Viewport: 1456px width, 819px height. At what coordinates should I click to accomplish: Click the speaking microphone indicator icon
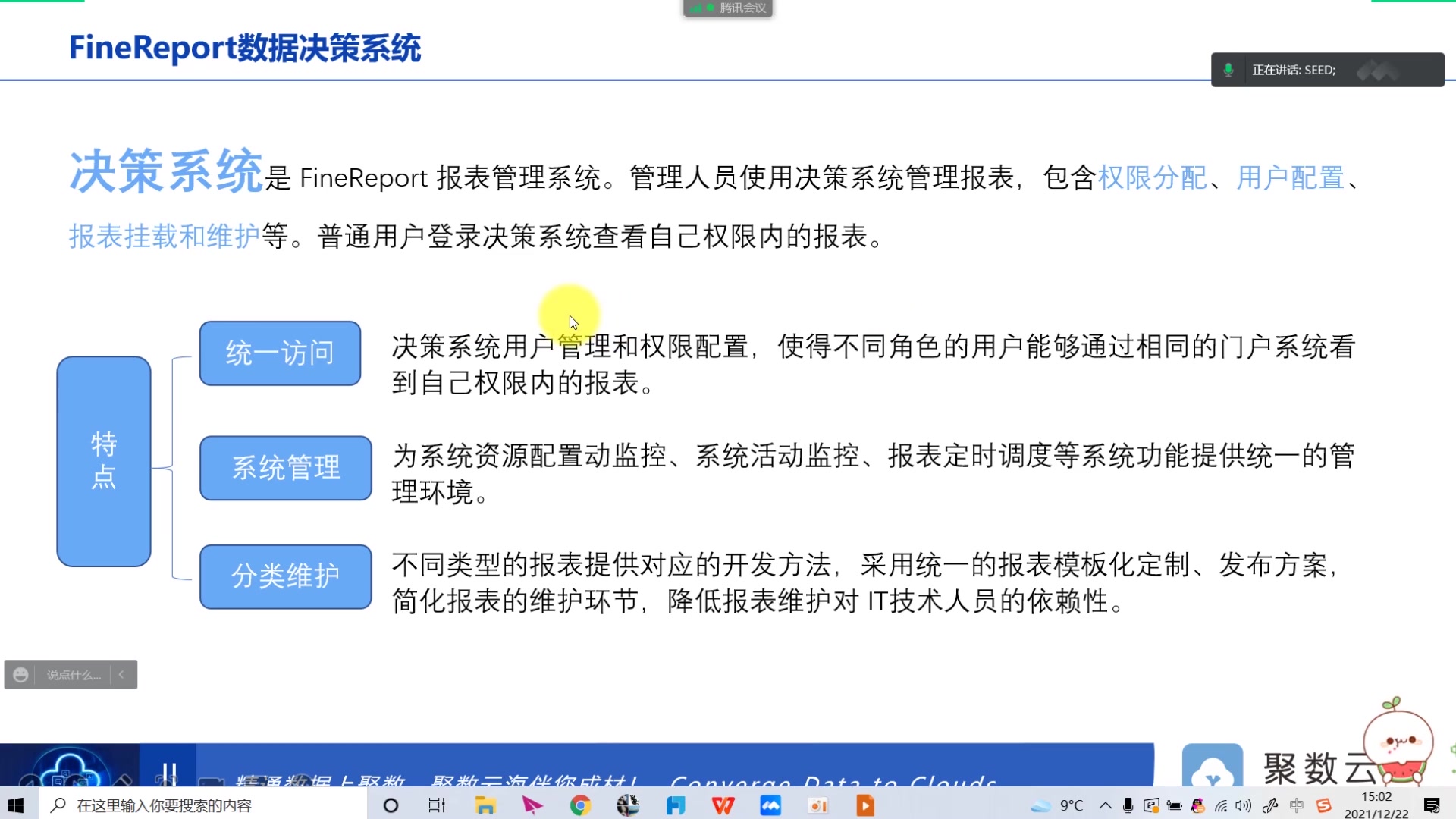click(x=1228, y=70)
